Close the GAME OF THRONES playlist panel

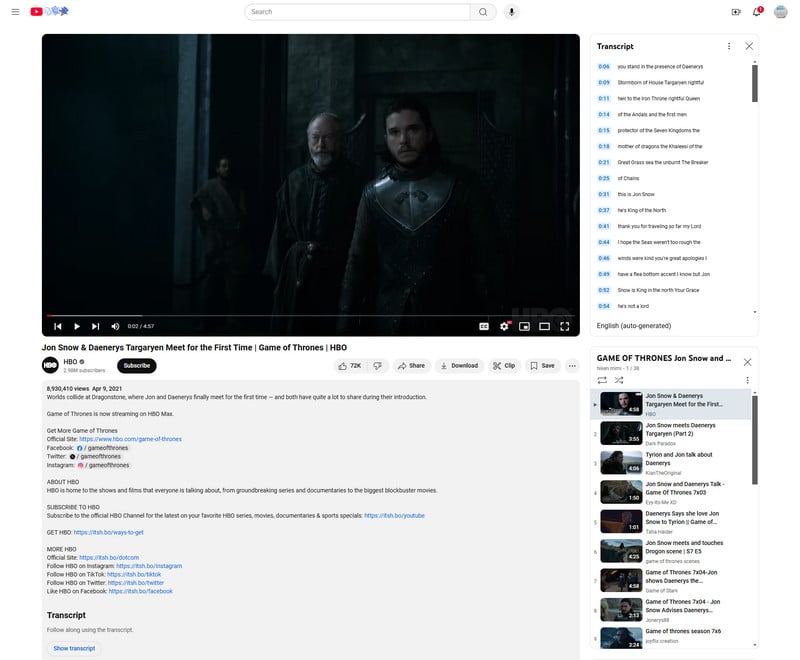(747, 362)
